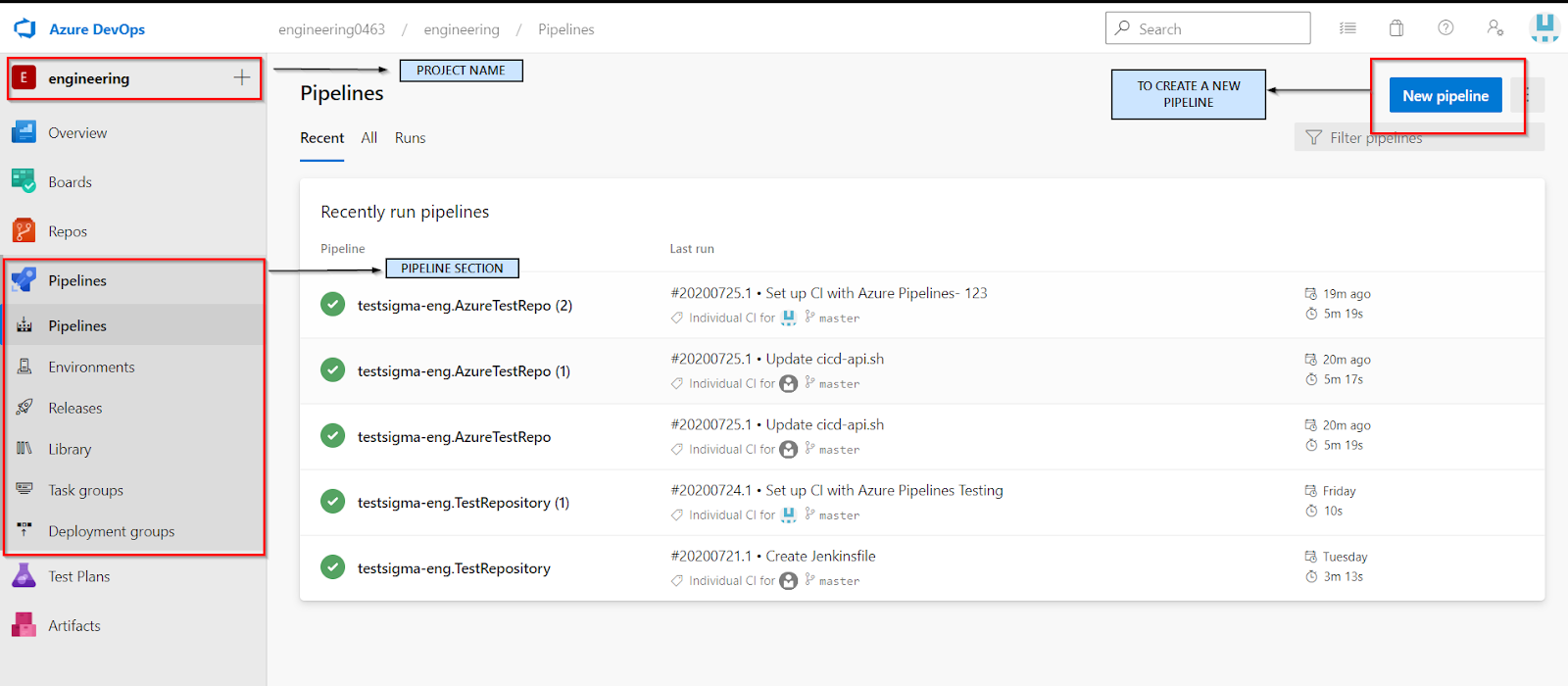Switch to the All tab
This screenshot has height=686, width=1568.
click(368, 138)
